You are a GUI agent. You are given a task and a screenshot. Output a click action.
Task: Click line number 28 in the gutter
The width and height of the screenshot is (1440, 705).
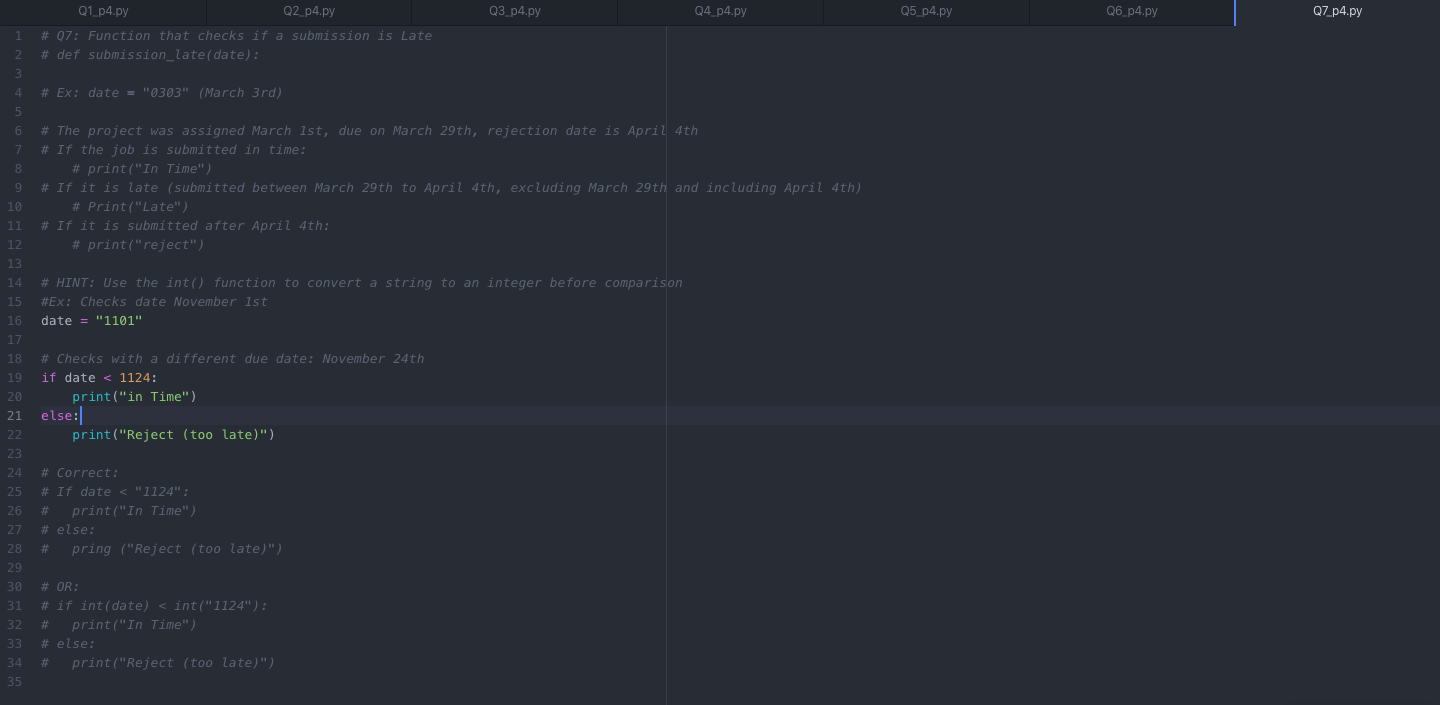[15, 549]
